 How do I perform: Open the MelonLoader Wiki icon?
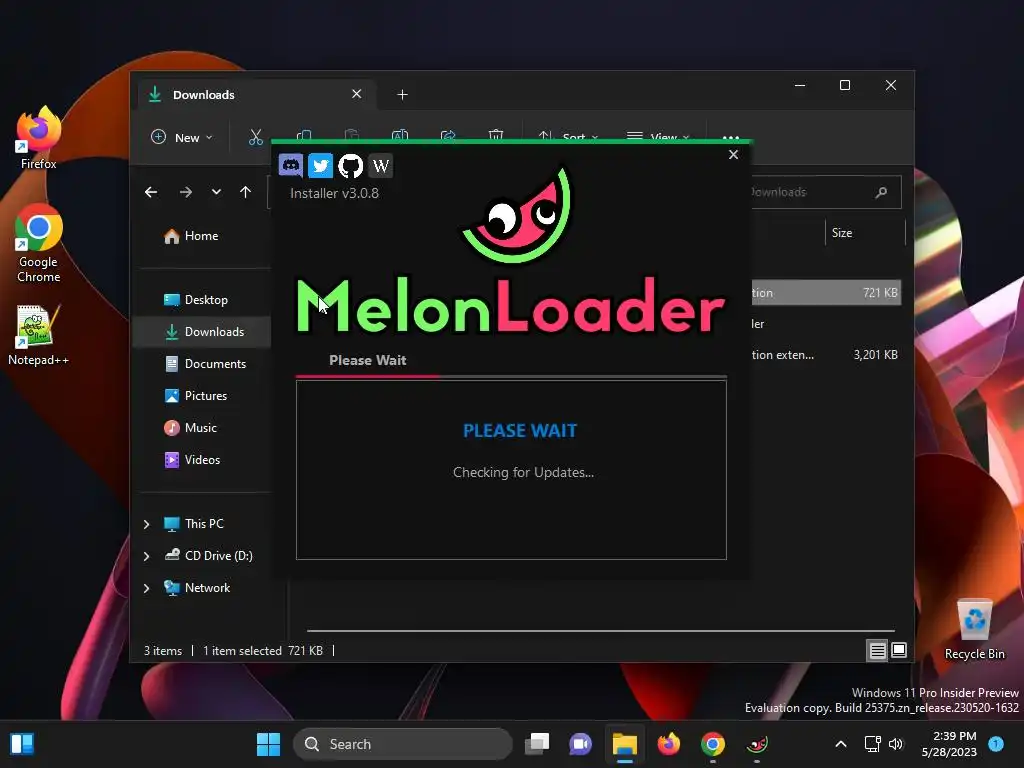point(381,165)
